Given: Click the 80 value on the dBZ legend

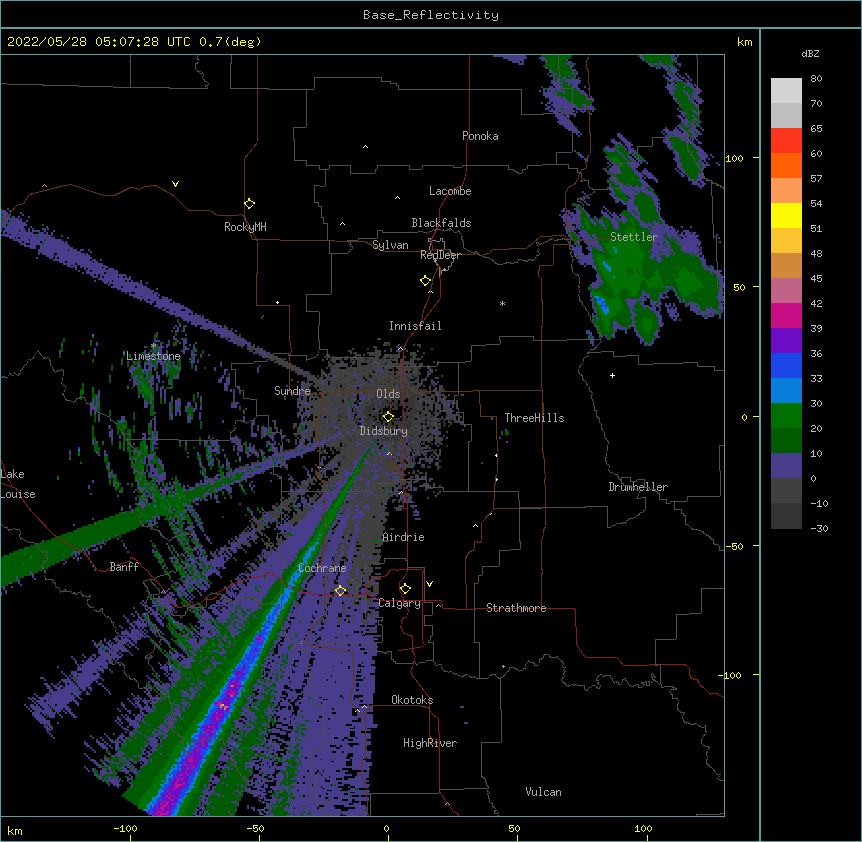Looking at the screenshot, I should tap(816, 79).
